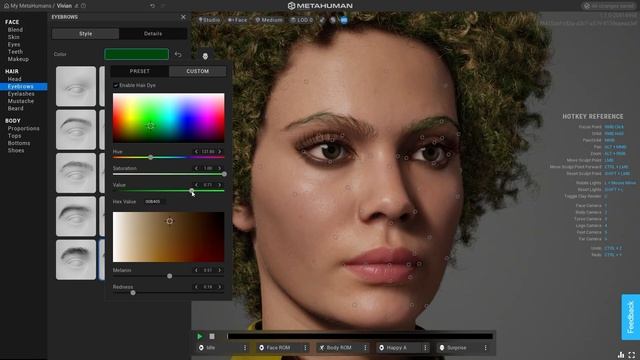Select the first eyebrow style thumbnail
The width and height of the screenshot is (640, 360).
click(x=76, y=86)
